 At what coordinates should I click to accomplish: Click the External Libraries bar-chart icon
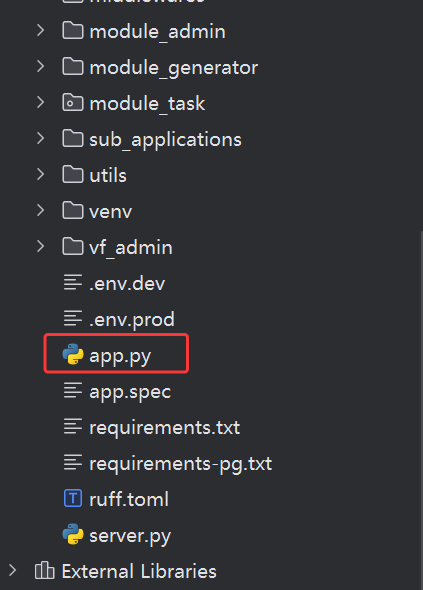pyautogui.click(x=44, y=570)
